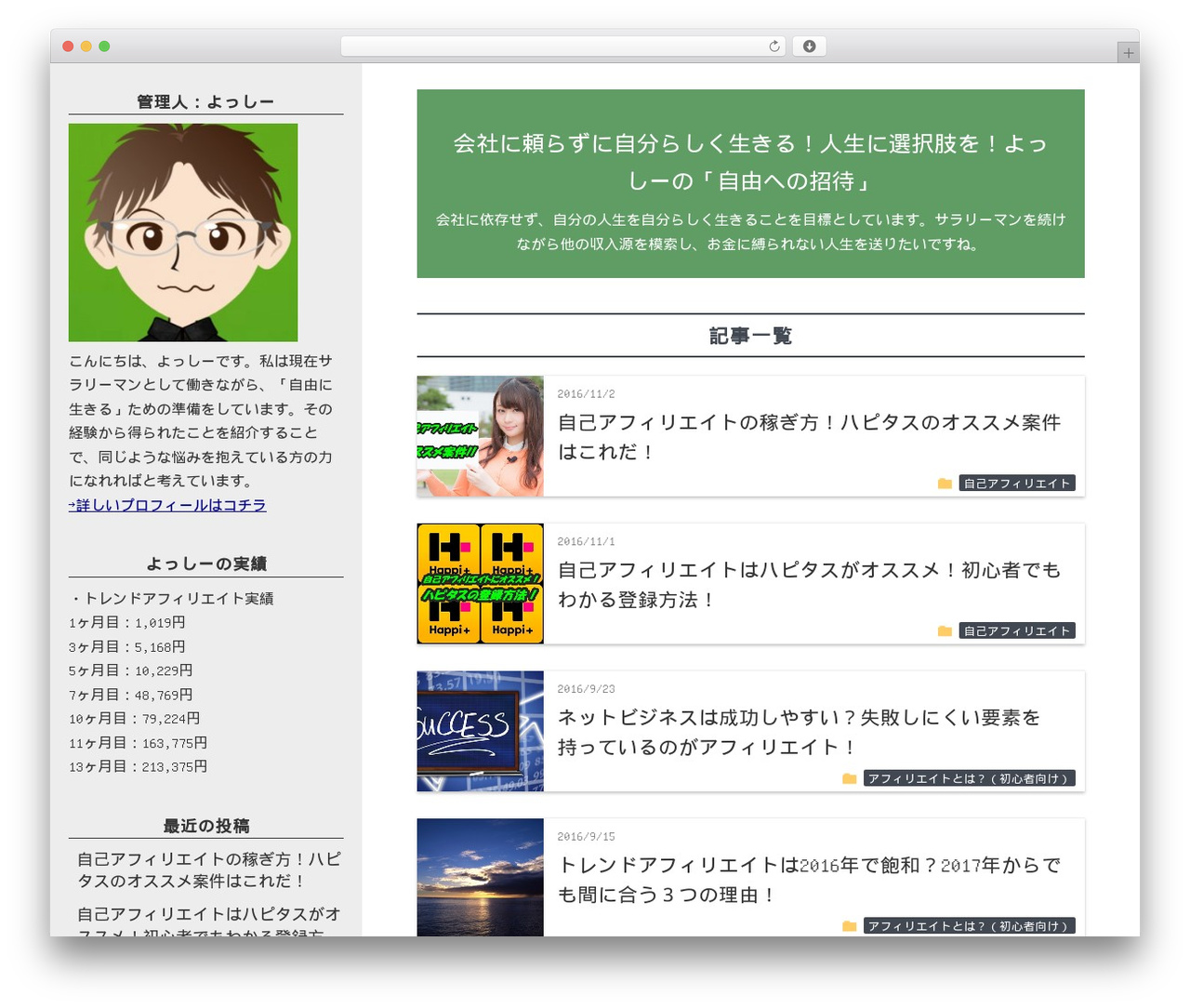1190x1008 pixels.
Task: Click the 13ヶ月目：213,375円 line
Action: pyautogui.click(x=139, y=767)
